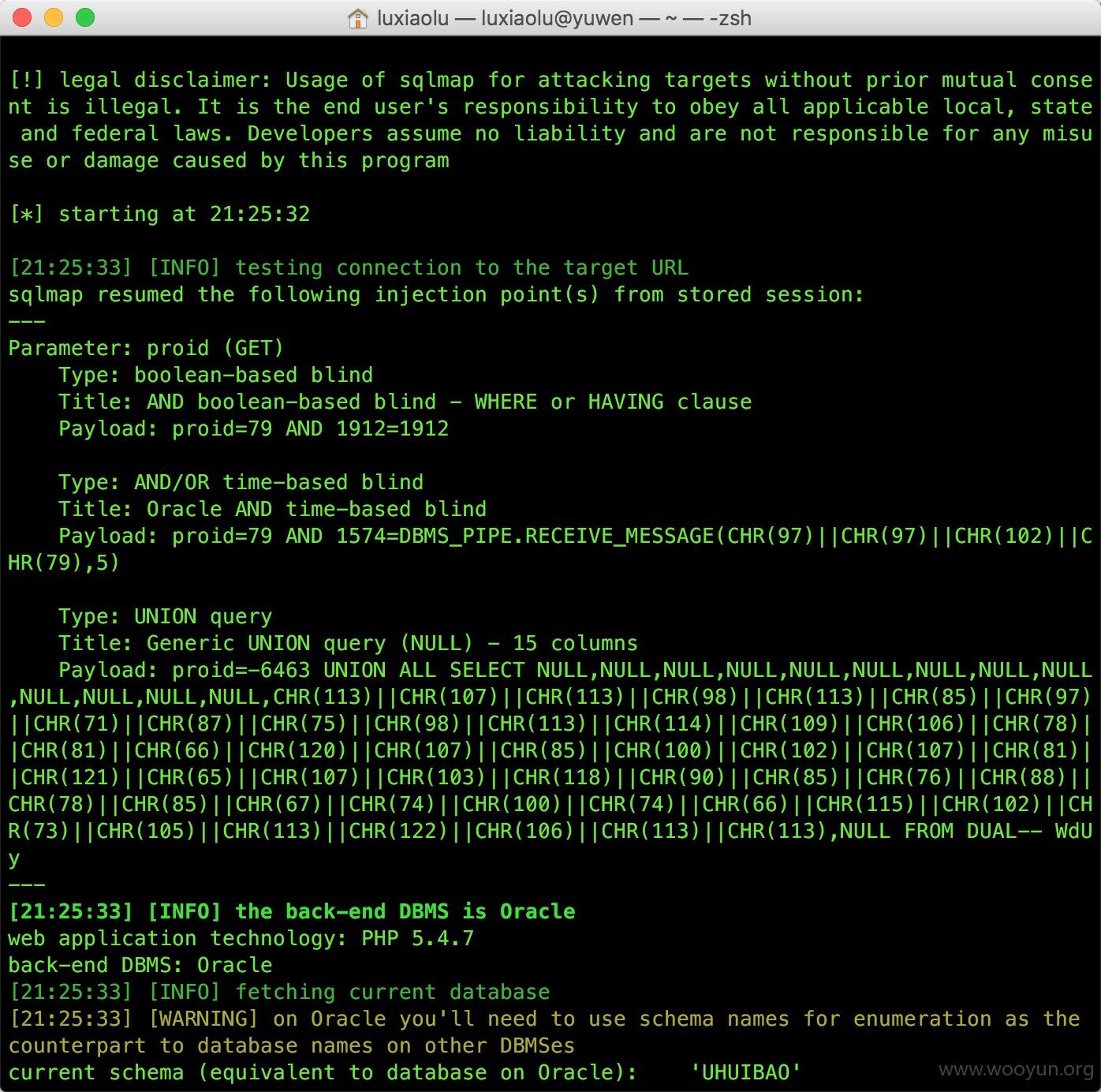The width and height of the screenshot is (1101, 1092).
Task: Click the window title 'luxiaolu — luxiaolu@yuwen'
Action: coord(505,18)
